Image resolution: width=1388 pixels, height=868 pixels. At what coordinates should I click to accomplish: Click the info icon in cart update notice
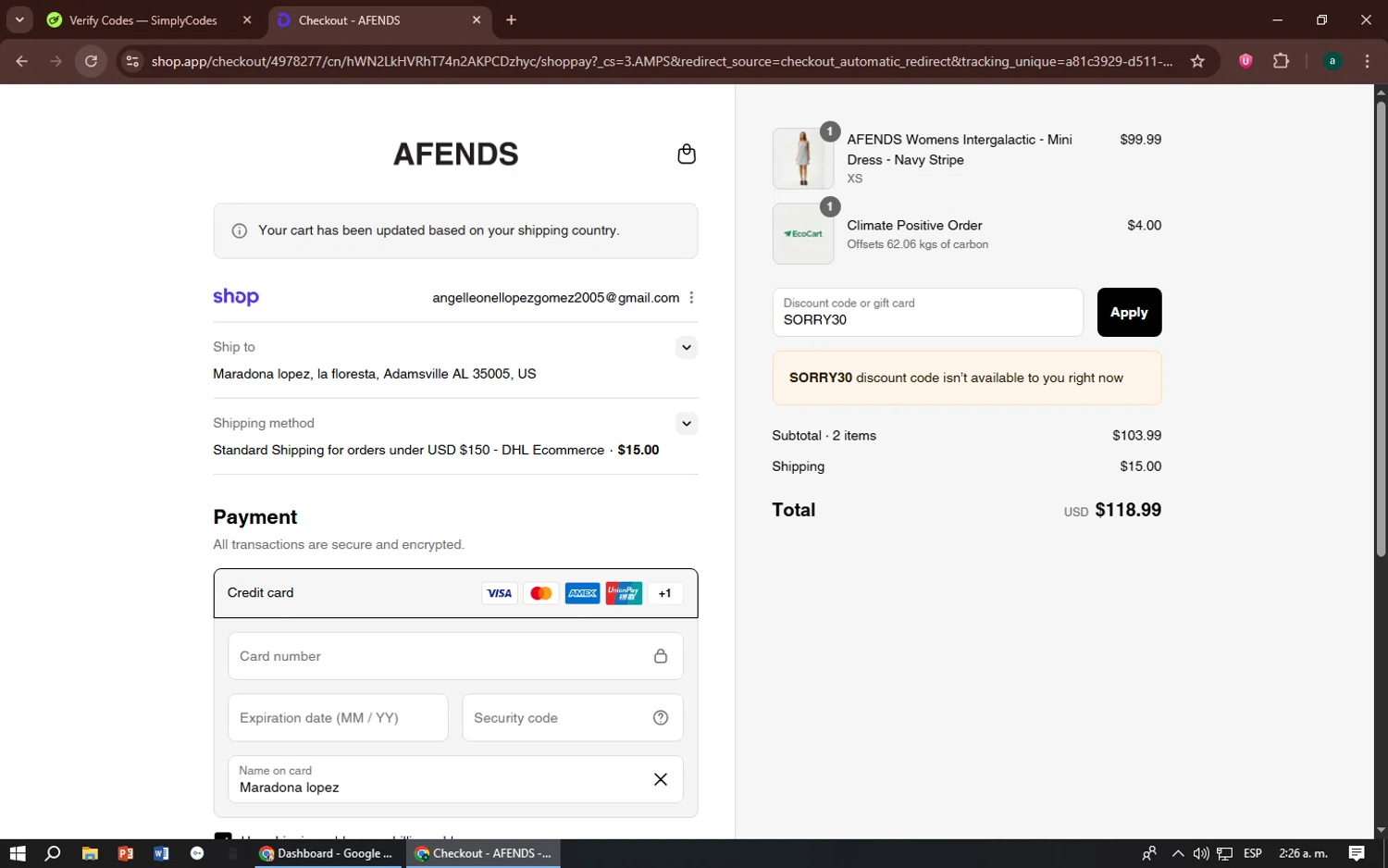click(x=239, y=230)
